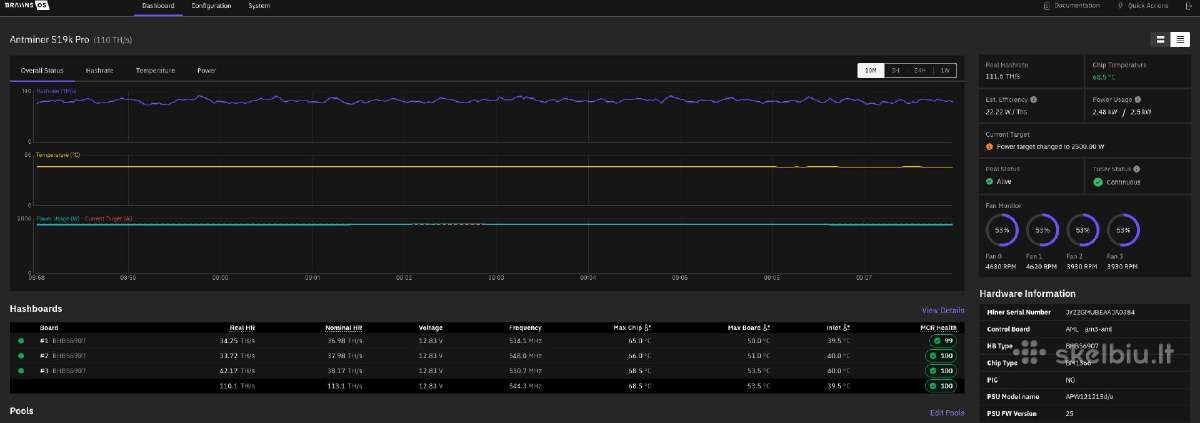Screen dimensions: 1200x423
Task: Click orange warning icon under Current Target
Action: pos(990,146)
